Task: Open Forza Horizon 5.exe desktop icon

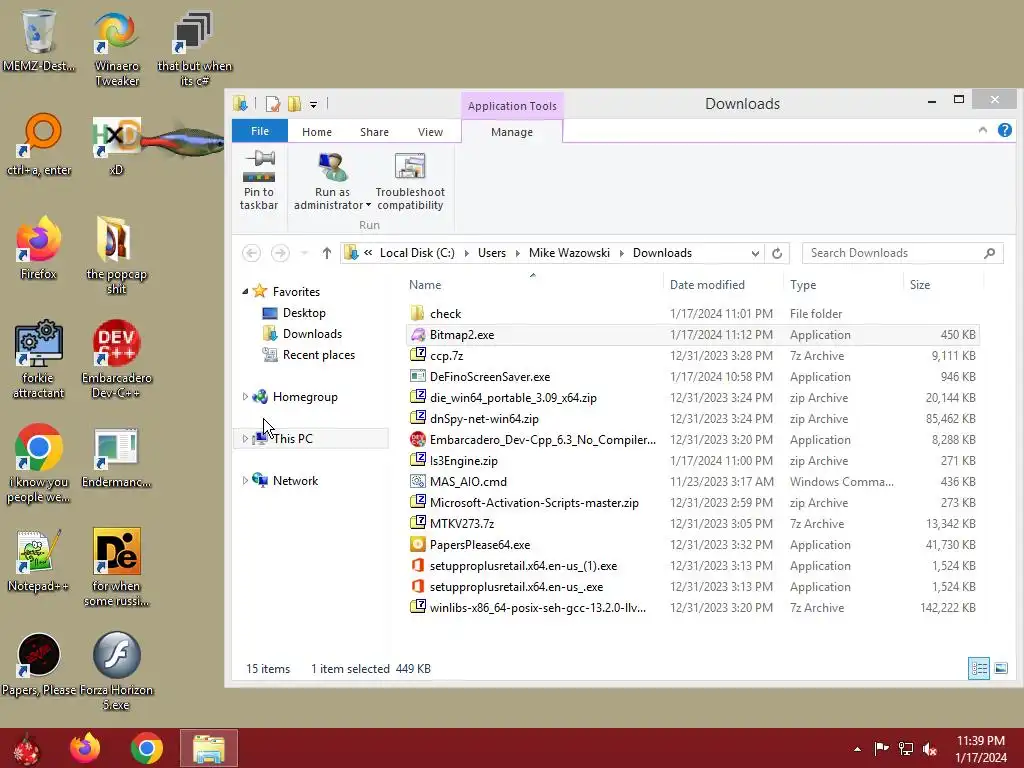Action: point(116,671)
